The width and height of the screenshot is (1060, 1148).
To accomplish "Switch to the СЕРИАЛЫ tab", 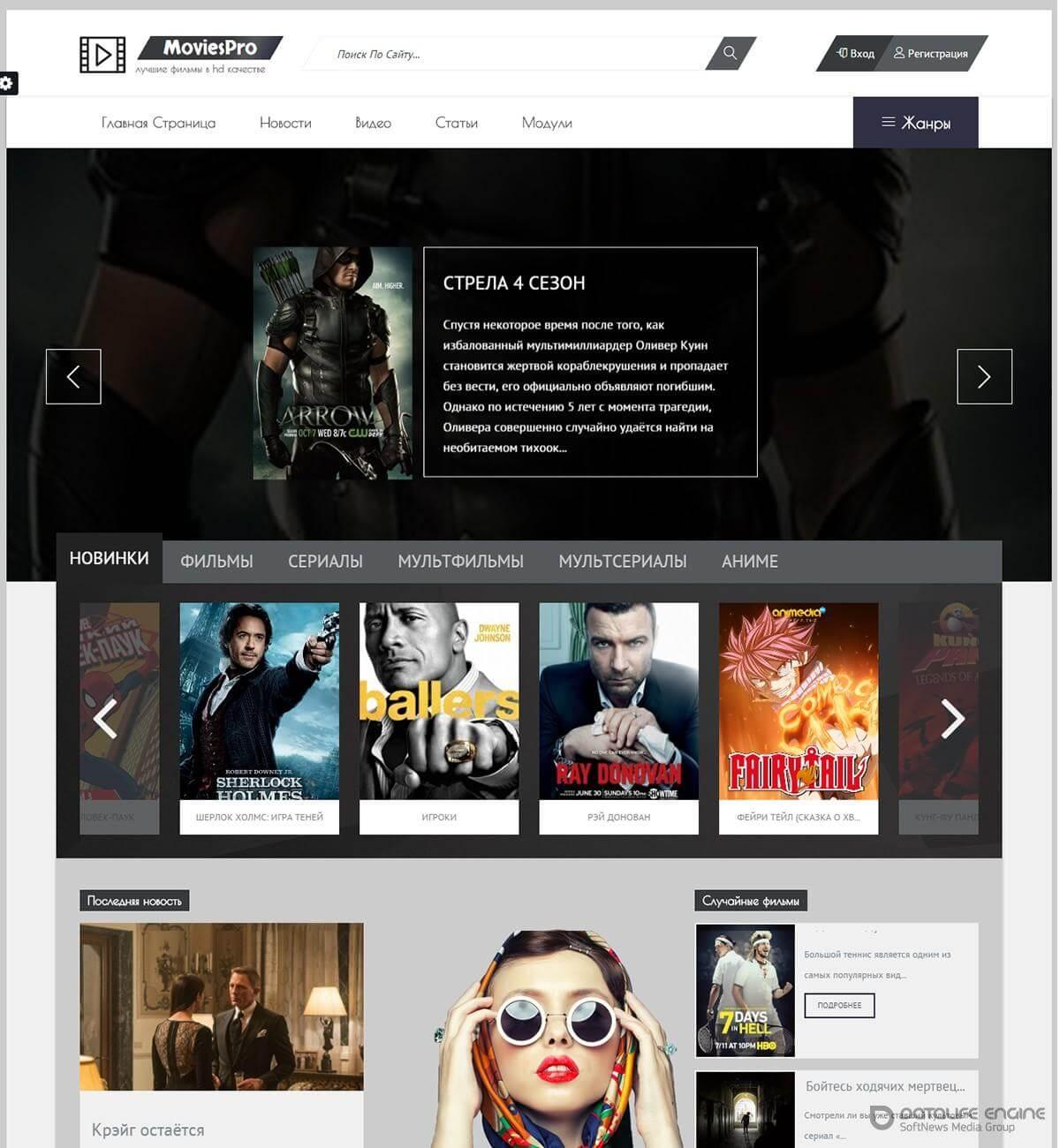I will pyautogui.click(x=325, y=562).
